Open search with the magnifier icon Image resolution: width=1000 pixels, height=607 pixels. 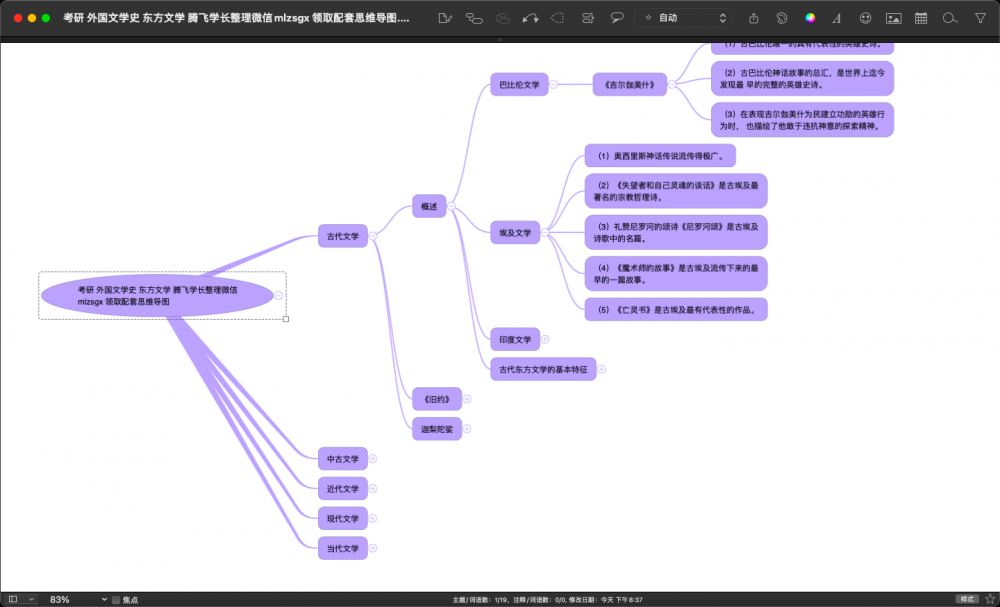click(x=950, y=18)
